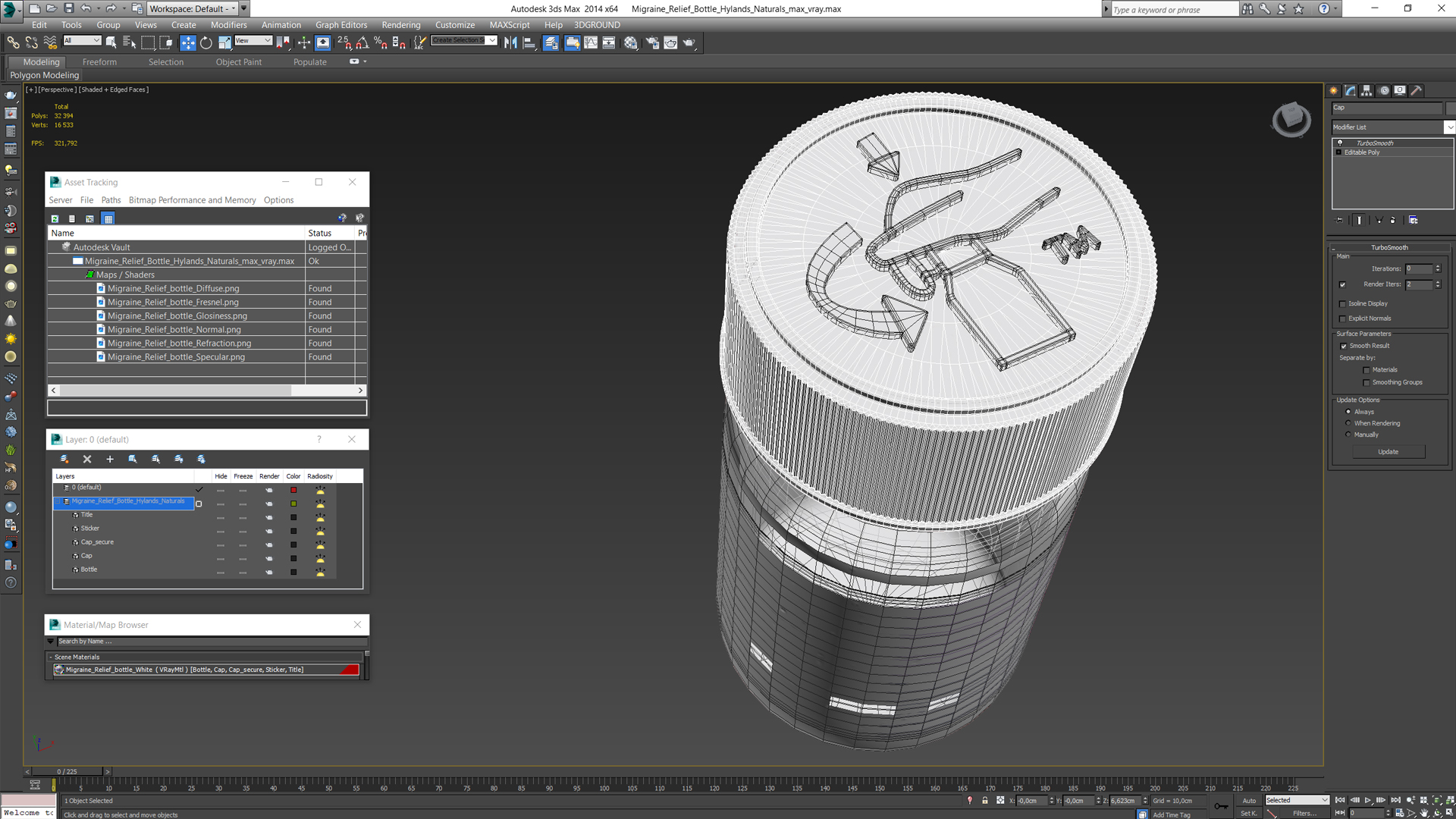Open the Utilities hammer panel tab
The image size is (1456, 819).
[x=1416, y=90]
